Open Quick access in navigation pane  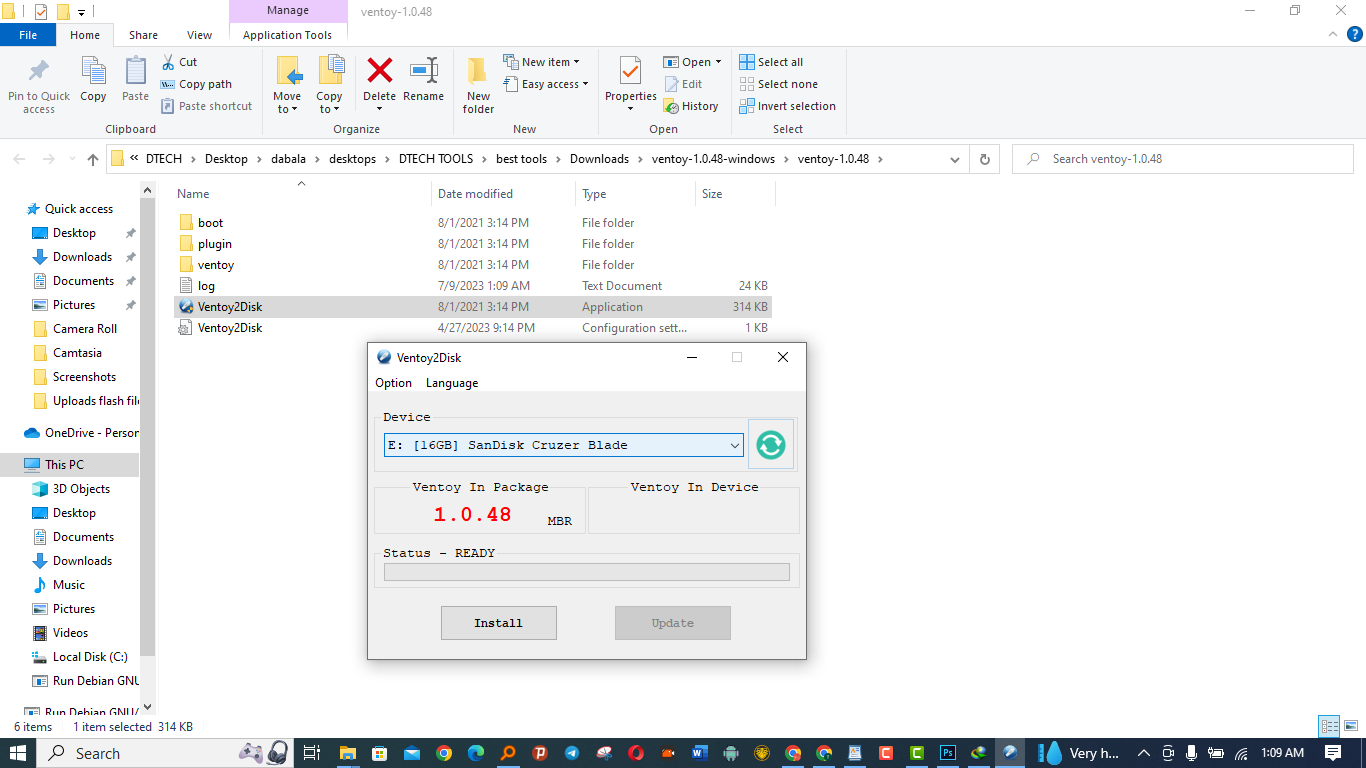pos(79,209)
